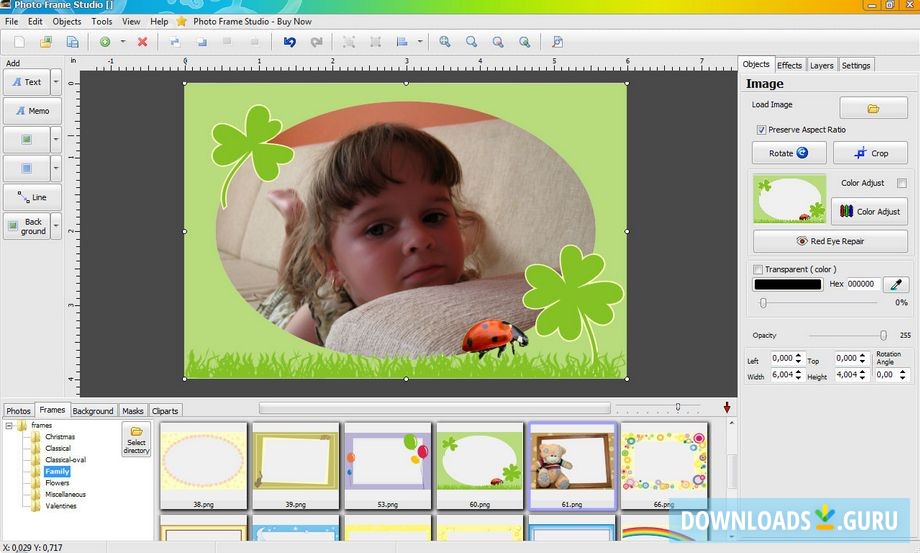Click the Memo add button
This screenshot has height=553, width=920.
point(32,111)
